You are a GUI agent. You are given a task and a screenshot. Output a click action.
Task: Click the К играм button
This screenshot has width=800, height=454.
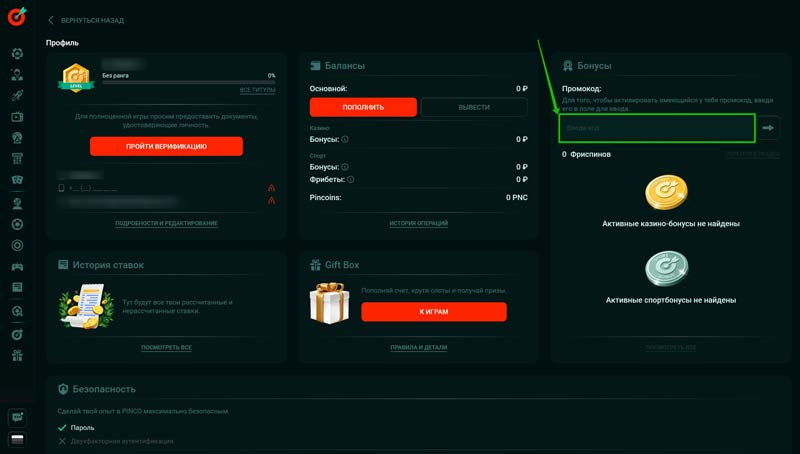pos(434,312)
